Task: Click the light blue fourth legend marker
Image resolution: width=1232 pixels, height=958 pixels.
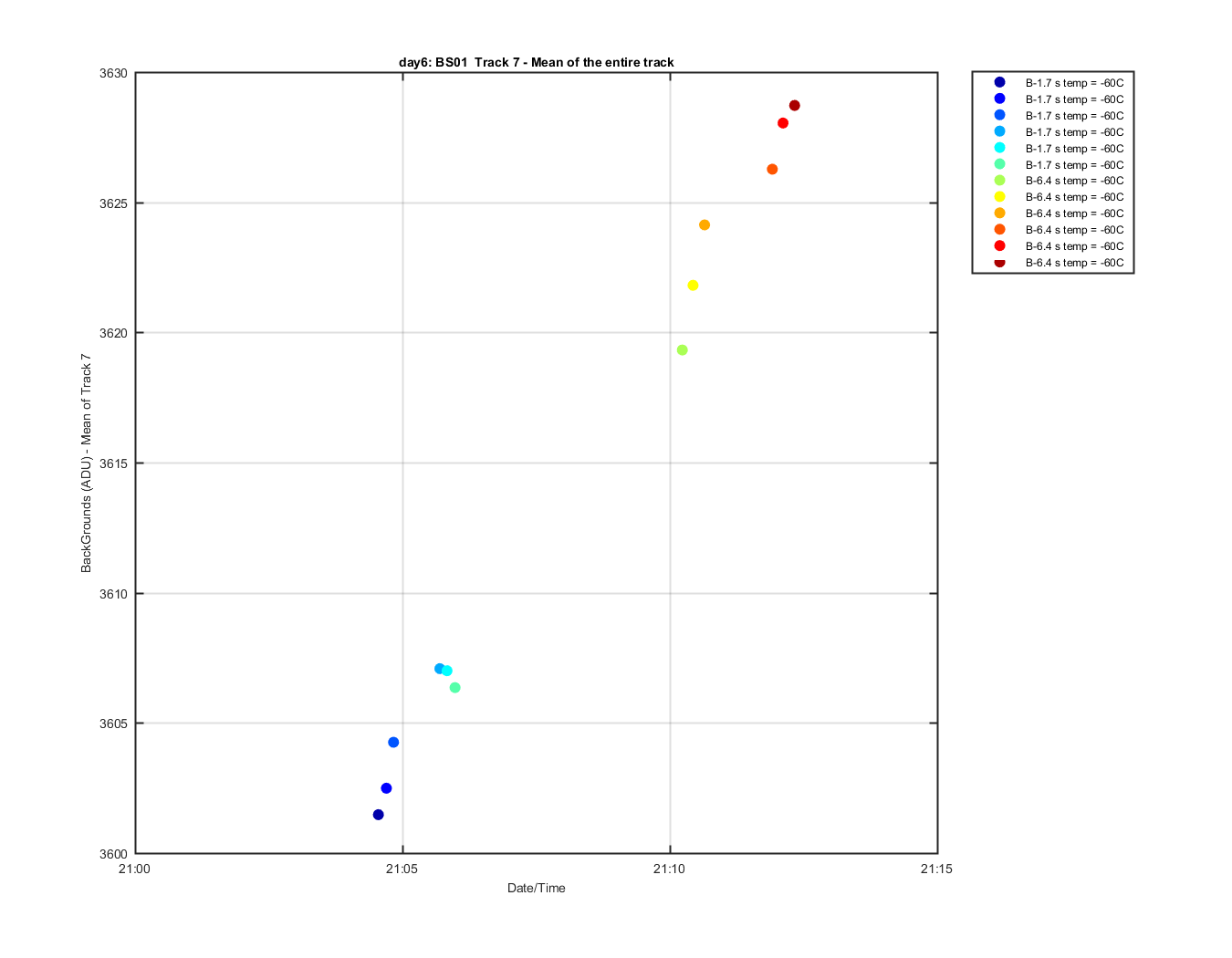Action: click(1000, 131)
